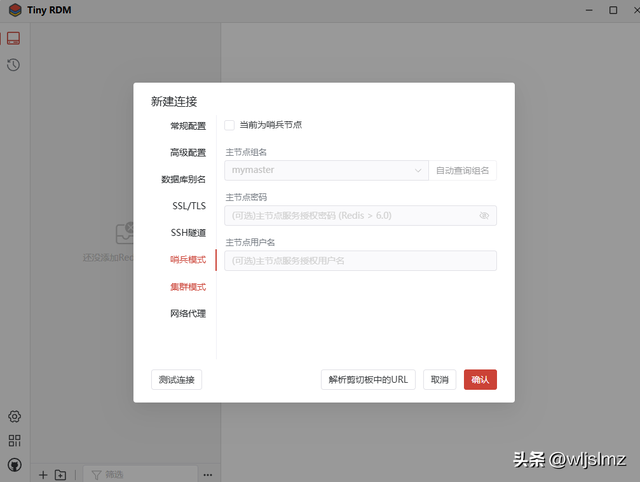
Task: Click the plus icon to add connection
Action: [43, 475]
